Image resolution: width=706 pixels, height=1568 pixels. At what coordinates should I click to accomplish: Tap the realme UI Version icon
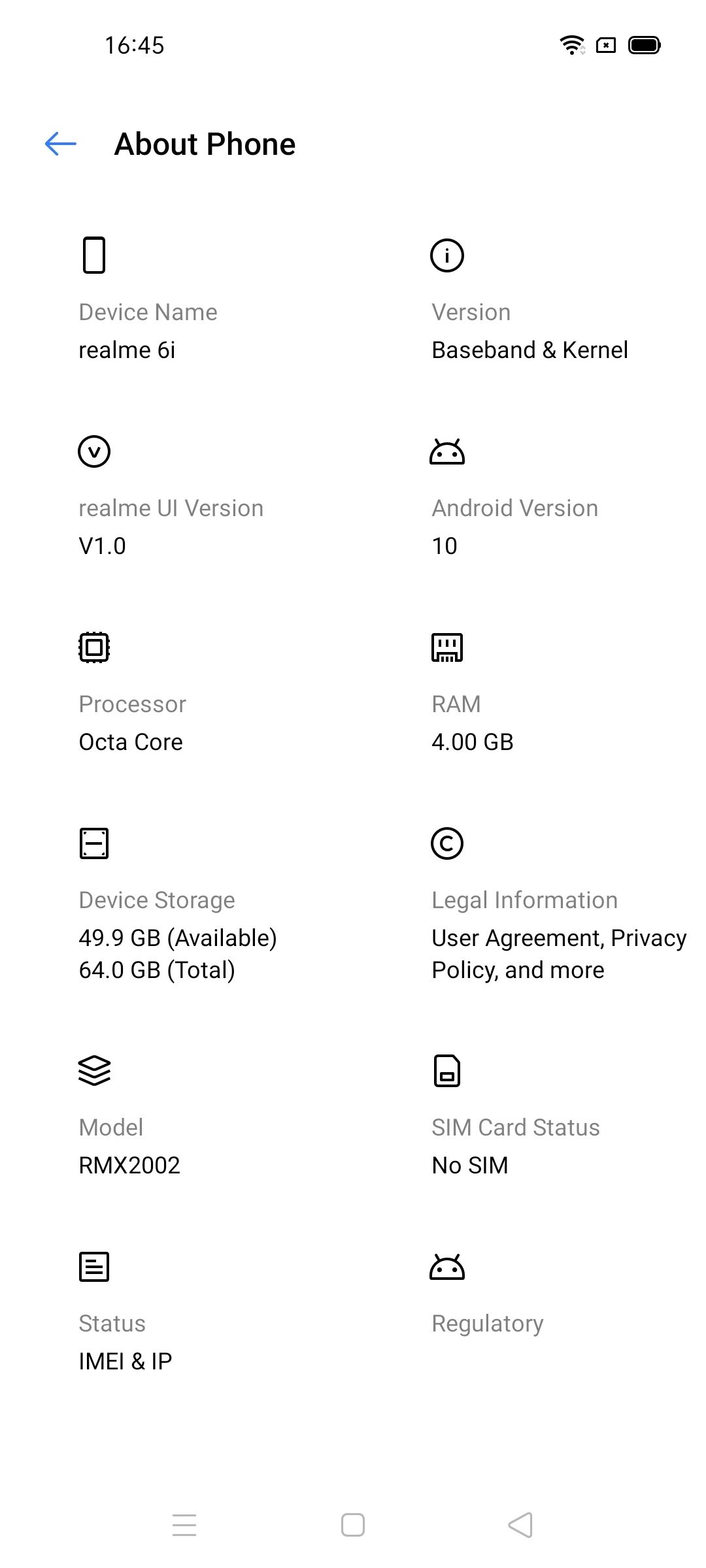tap(94, 451)
